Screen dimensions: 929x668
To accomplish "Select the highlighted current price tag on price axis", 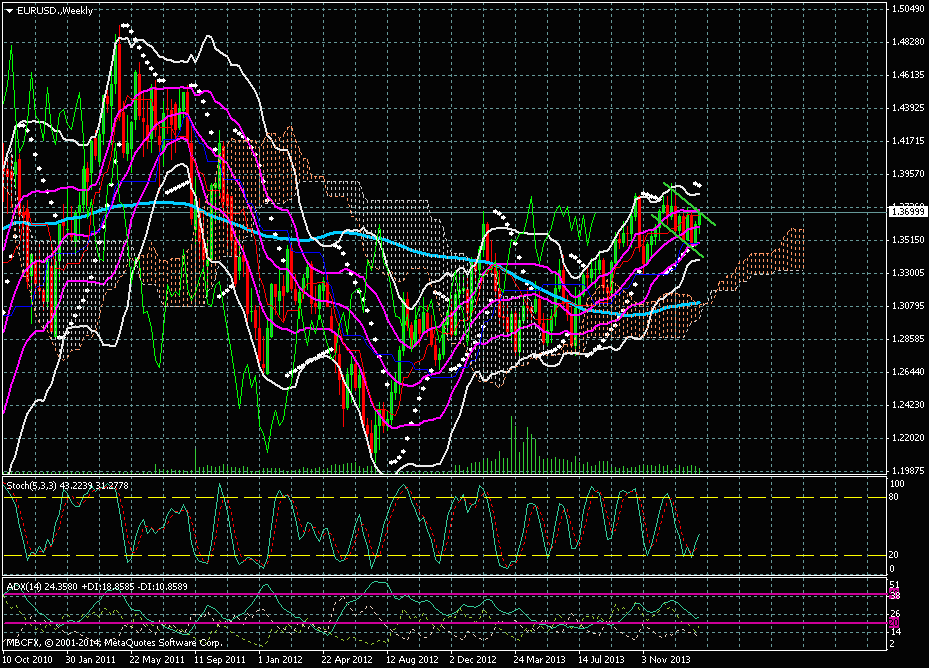I will [x=909, y=211].
